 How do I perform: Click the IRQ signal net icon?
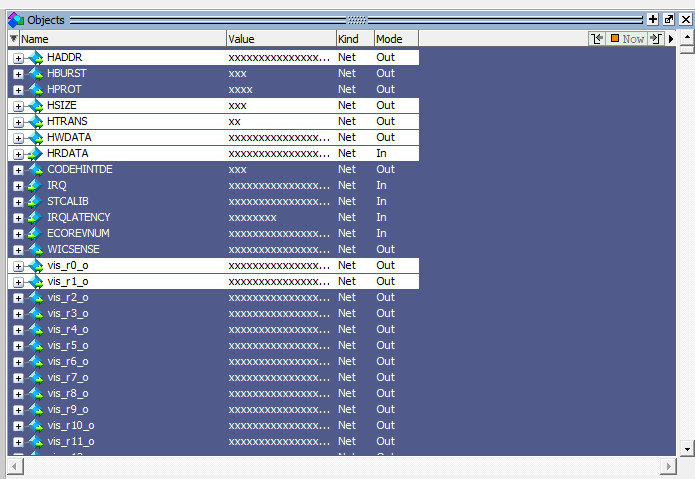36,186
